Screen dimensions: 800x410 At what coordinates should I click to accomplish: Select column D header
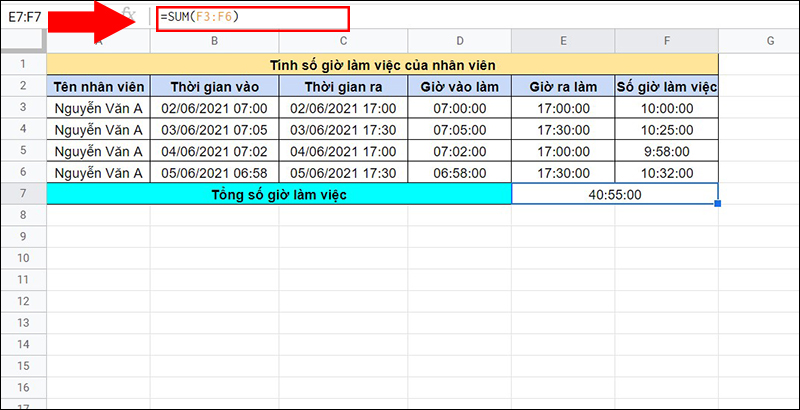tap(460, 41)
